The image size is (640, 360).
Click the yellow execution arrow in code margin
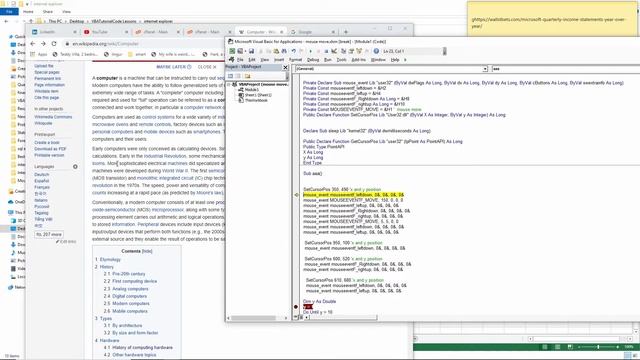point(296,195)
